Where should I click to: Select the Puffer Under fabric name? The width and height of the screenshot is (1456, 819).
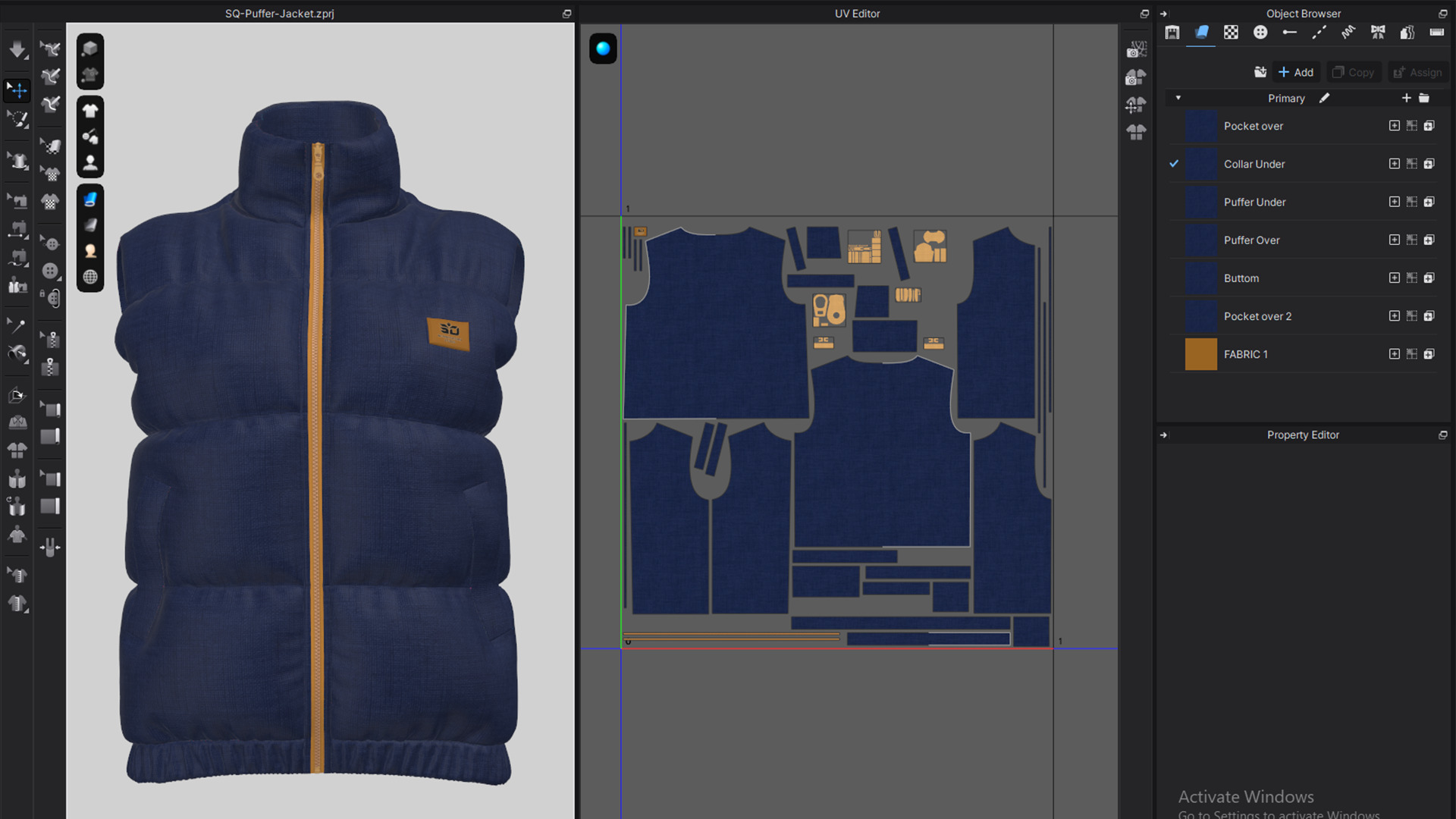[x=1254, y=202]
